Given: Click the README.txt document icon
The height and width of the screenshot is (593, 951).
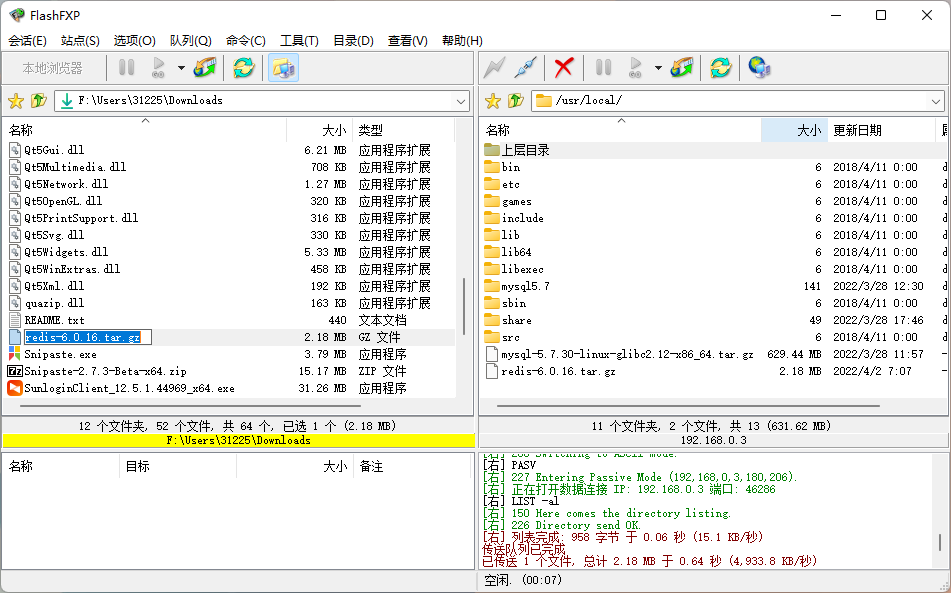Looking at the screenshot, I should [15, 320].
